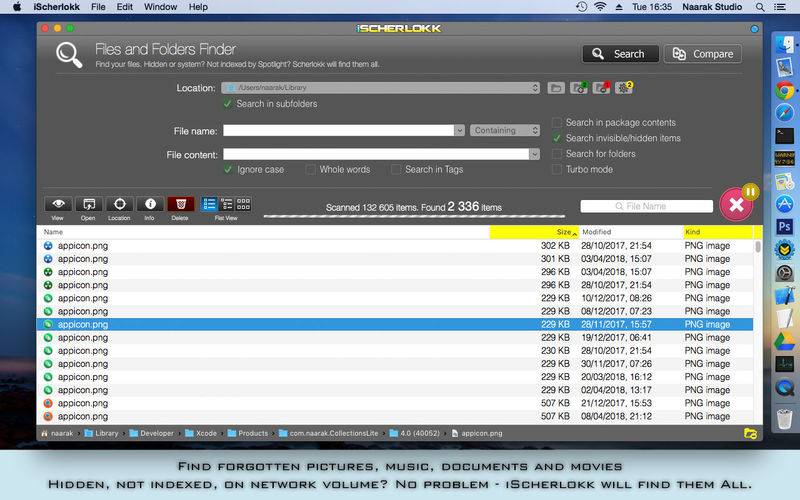
Task: Click the folder icon with green badge
Action: click(x=579, y=88)
